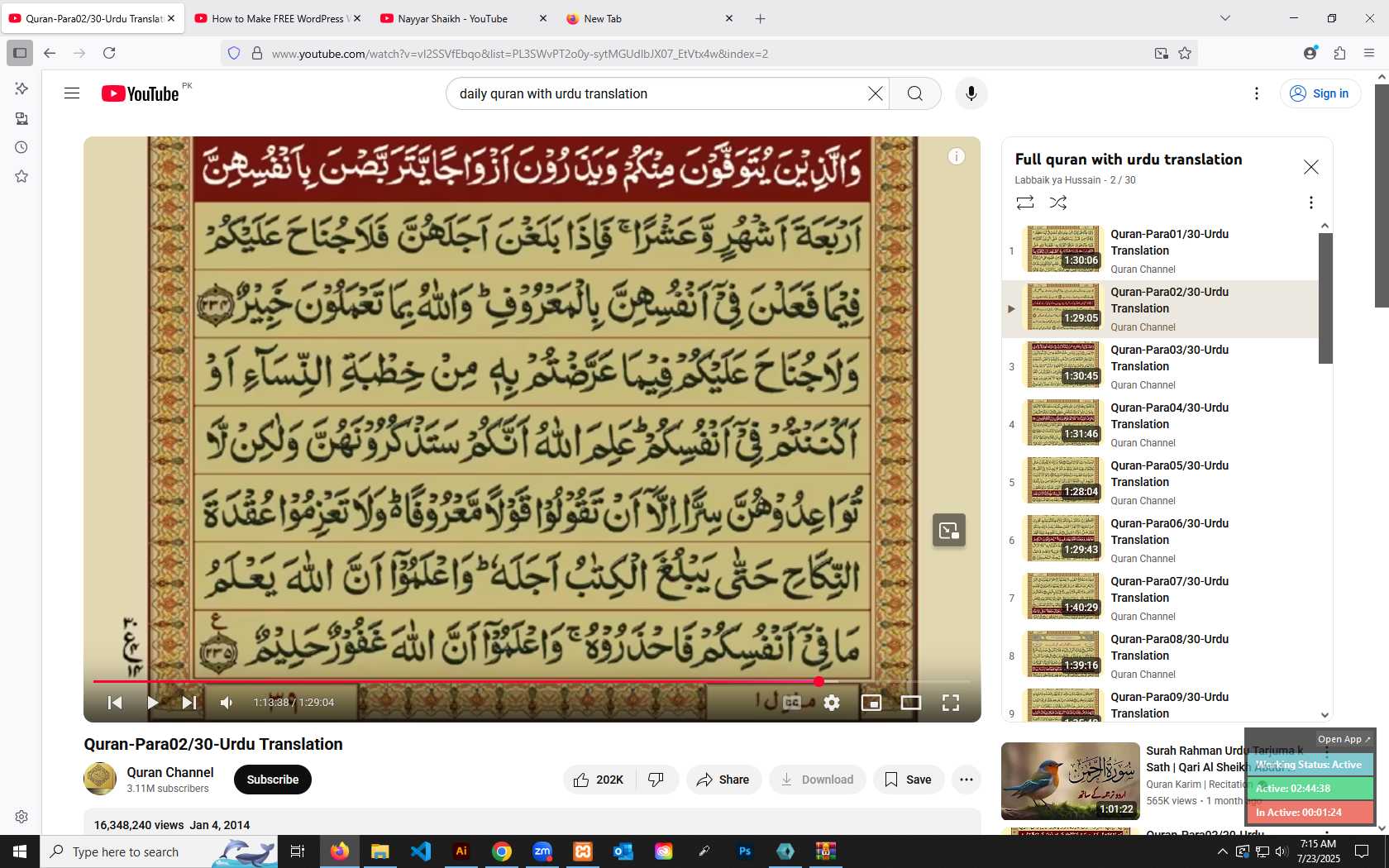Go to the YouTube home logo
The height and width of the screenshot is (868, 1389).
[141, 93]
